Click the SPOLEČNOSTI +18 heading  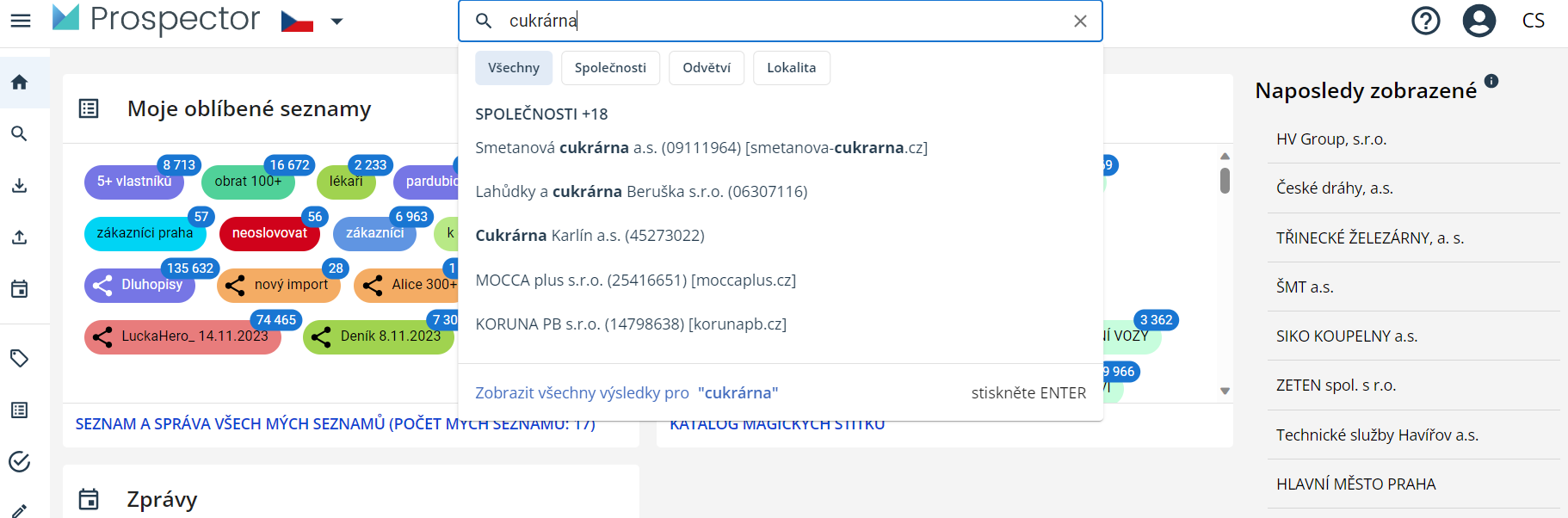click(x=541, y=114)
